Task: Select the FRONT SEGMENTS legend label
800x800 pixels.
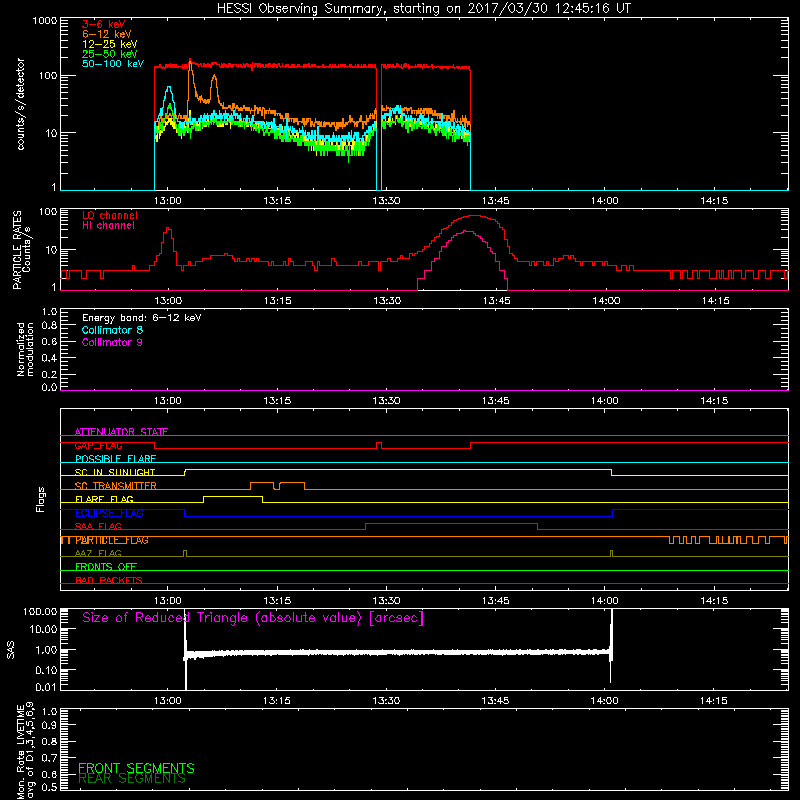Action: [x=136, y=768]
